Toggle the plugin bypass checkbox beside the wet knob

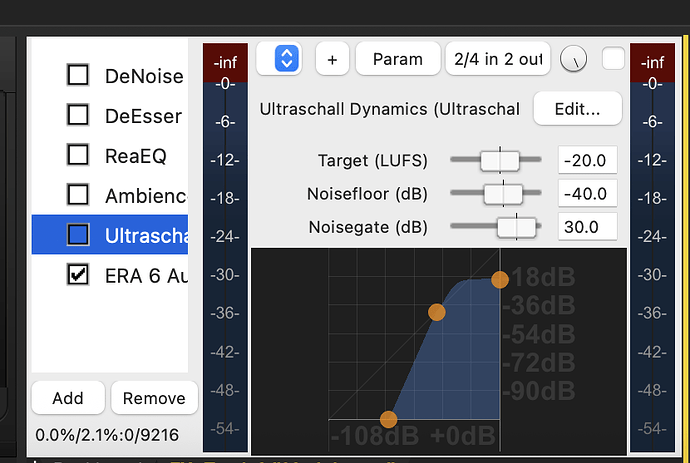[613, 59]
